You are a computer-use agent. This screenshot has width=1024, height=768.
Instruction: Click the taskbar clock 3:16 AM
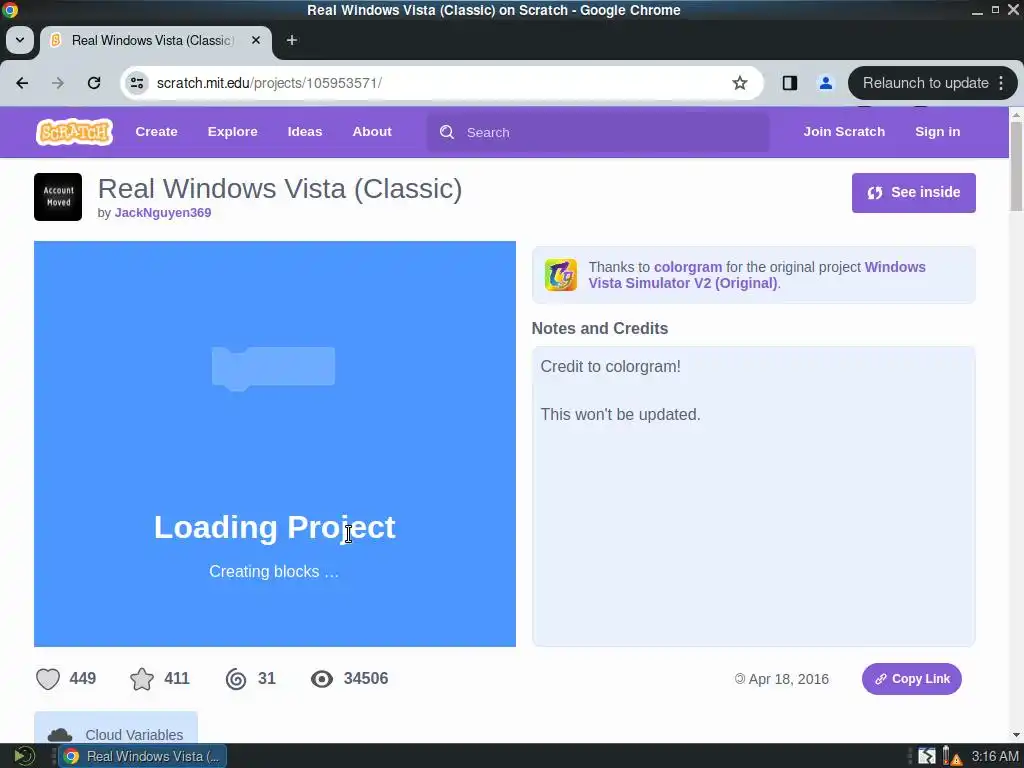pos(995,756)
